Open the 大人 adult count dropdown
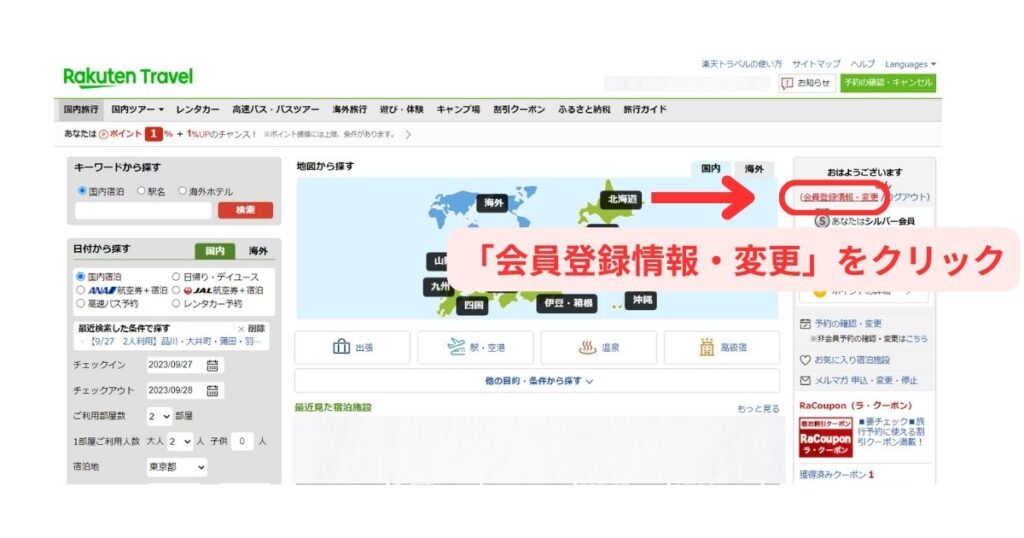Screen dimensions: 1024x538 [180, 441]
